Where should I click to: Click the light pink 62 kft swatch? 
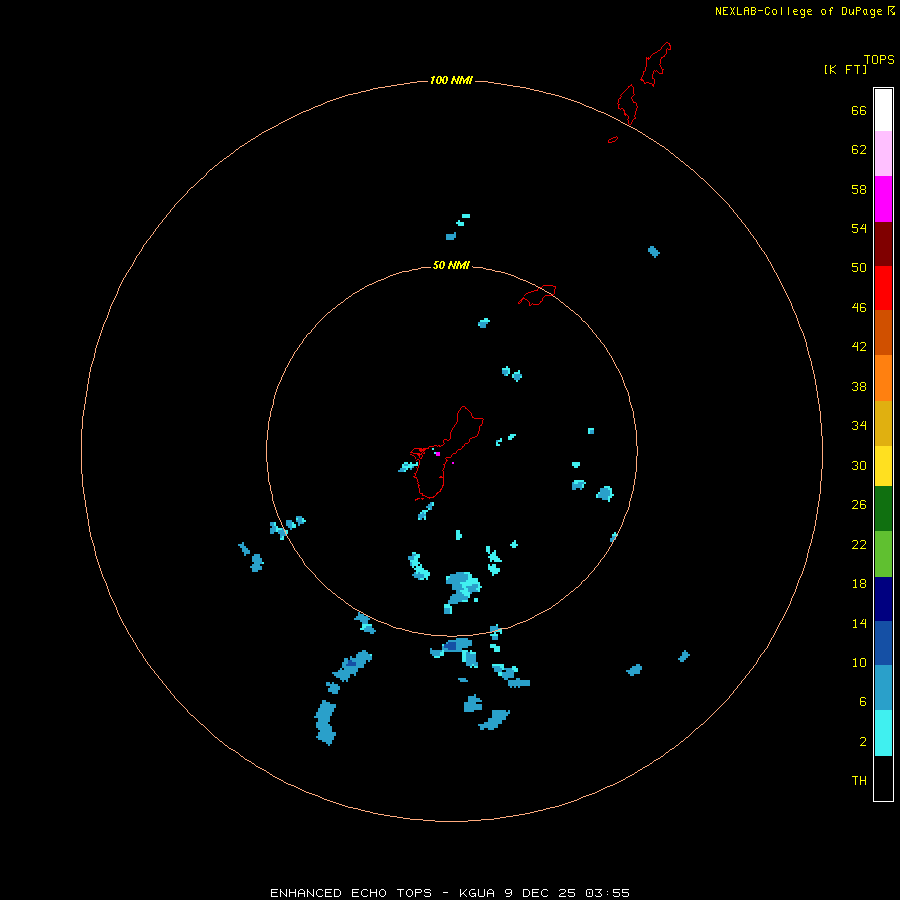[x=883, y=153]
